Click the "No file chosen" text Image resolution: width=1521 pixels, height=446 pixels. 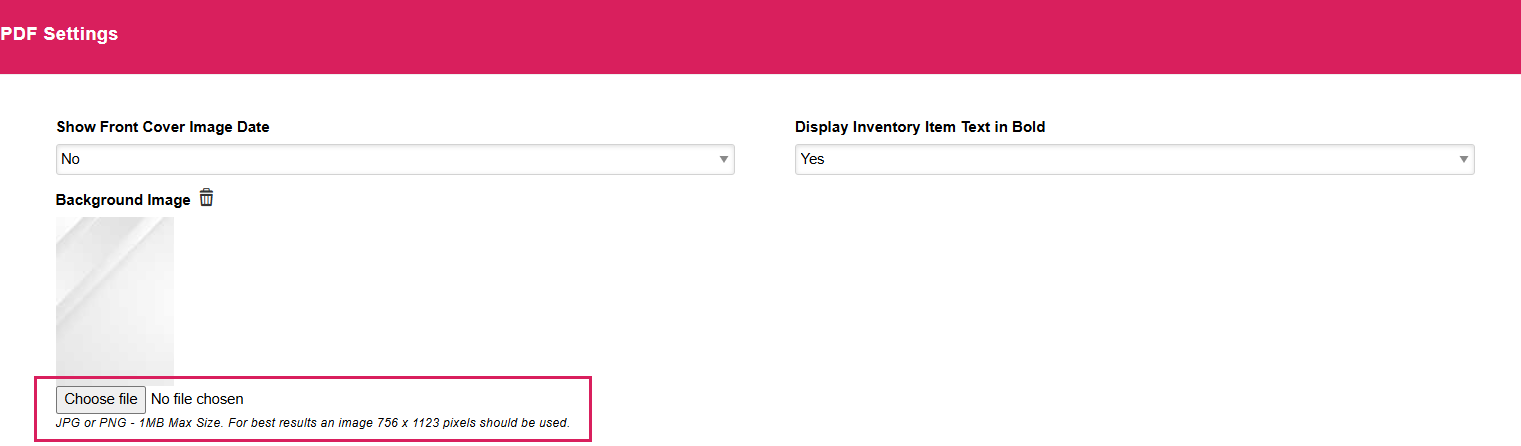point(197,399)
